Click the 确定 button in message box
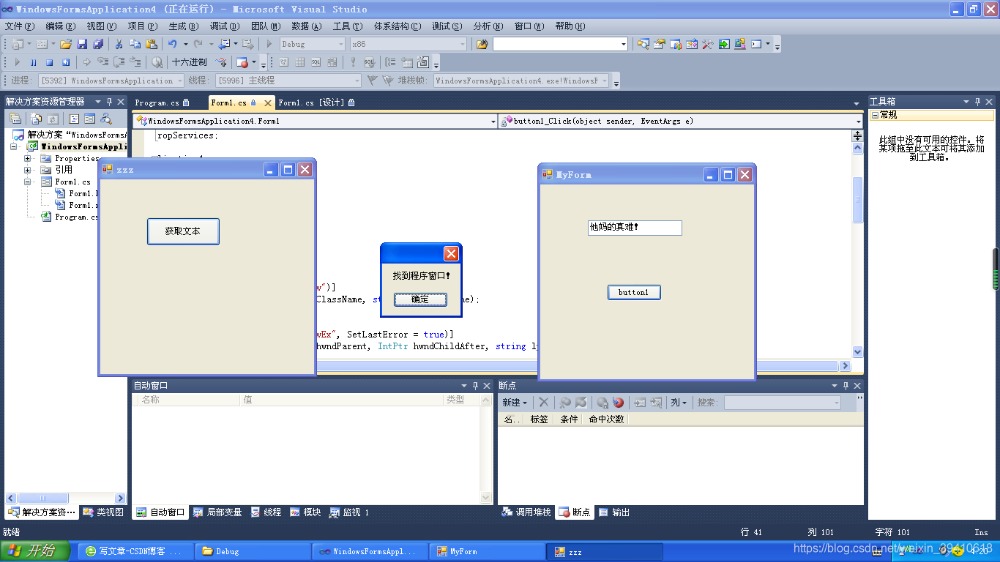The image size is (1000, 562). click(420, 299)
